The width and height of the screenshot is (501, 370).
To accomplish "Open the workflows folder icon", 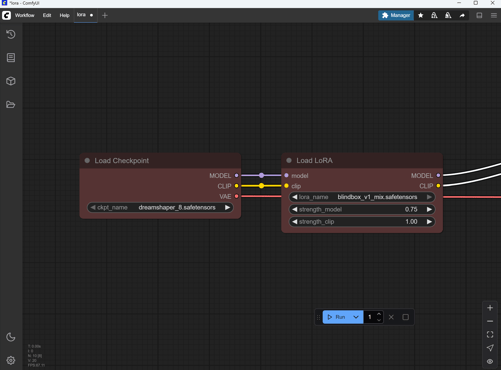I will pyautogui.click(x=11, y=104).
